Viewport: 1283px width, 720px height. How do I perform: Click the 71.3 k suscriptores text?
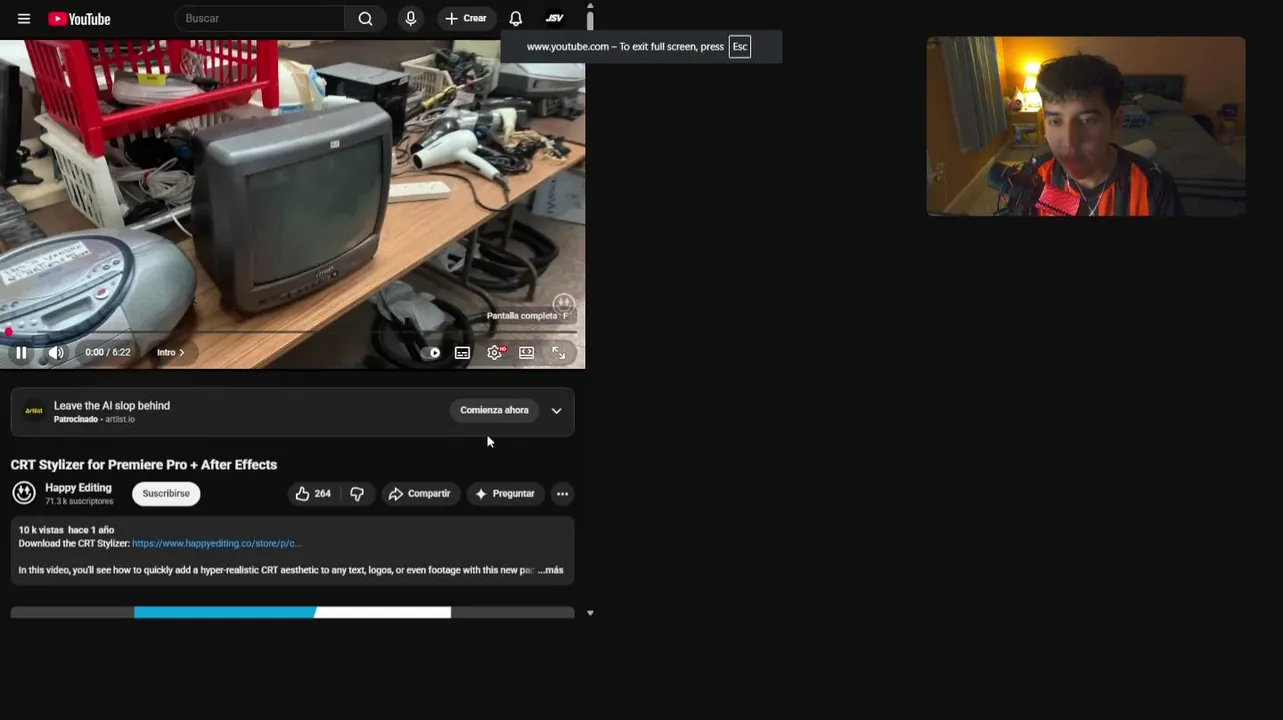[x=79, y=501]
